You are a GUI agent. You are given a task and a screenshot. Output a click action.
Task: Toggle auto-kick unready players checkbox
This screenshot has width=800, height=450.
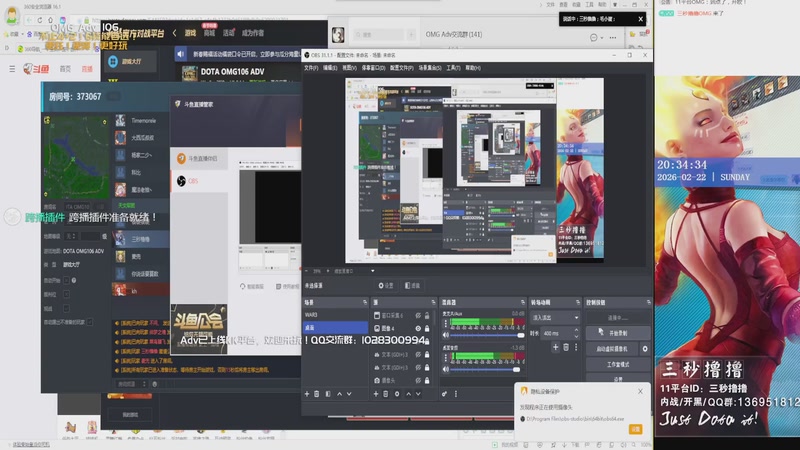click(90, 322)
